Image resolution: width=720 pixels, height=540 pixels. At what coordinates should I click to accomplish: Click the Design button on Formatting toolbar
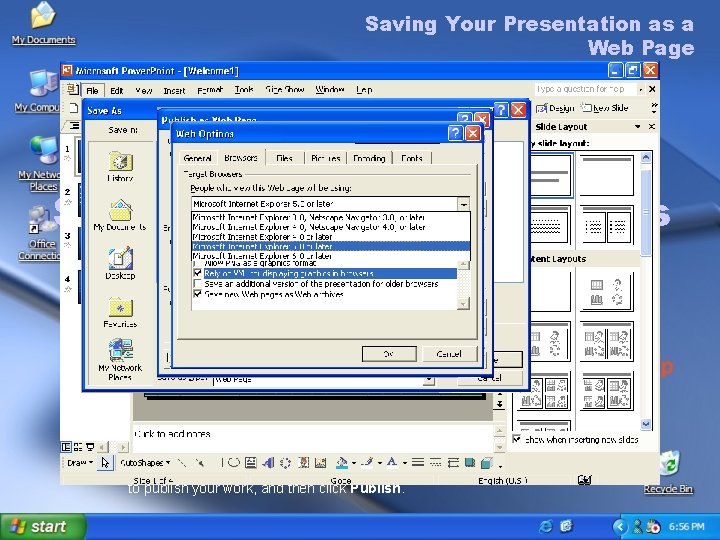tap(555, 108)
